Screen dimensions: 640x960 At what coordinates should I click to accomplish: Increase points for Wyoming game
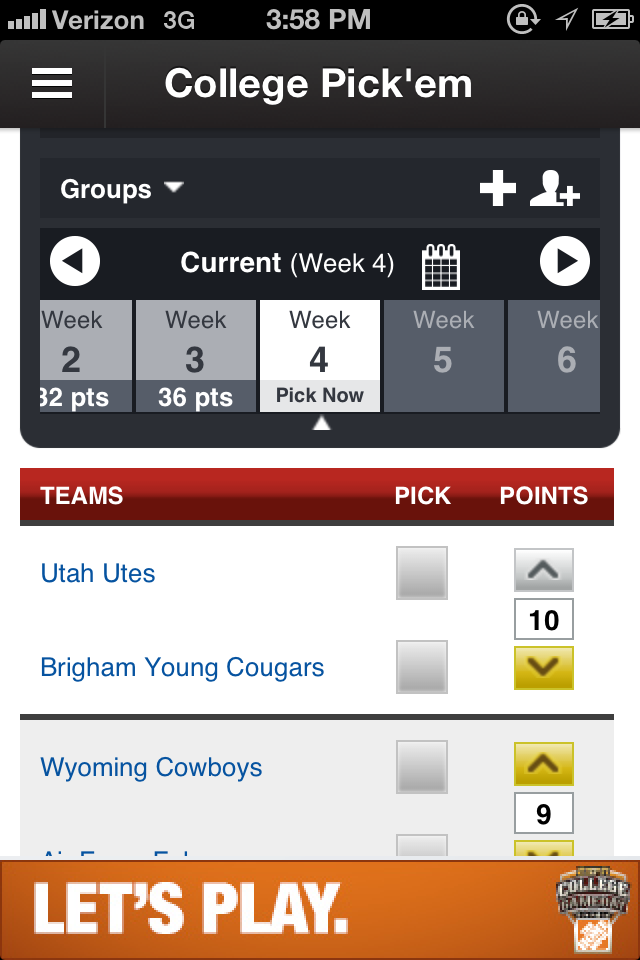pyautogui.click(x=543, y=765)
